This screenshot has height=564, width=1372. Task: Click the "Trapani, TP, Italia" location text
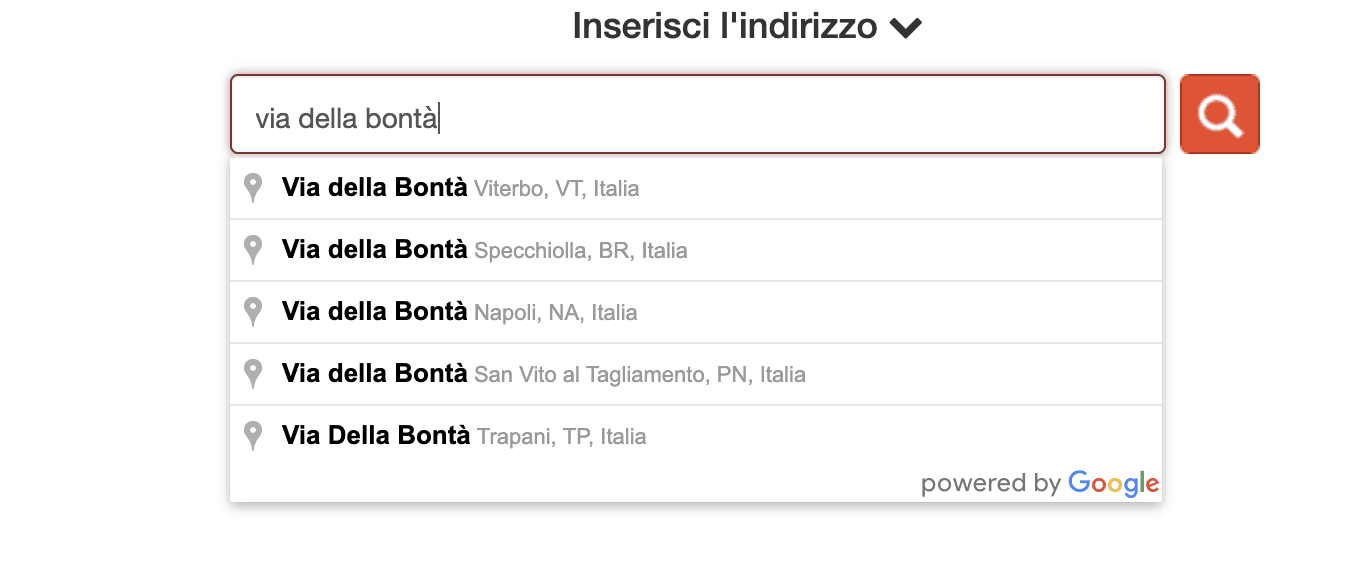561,437
